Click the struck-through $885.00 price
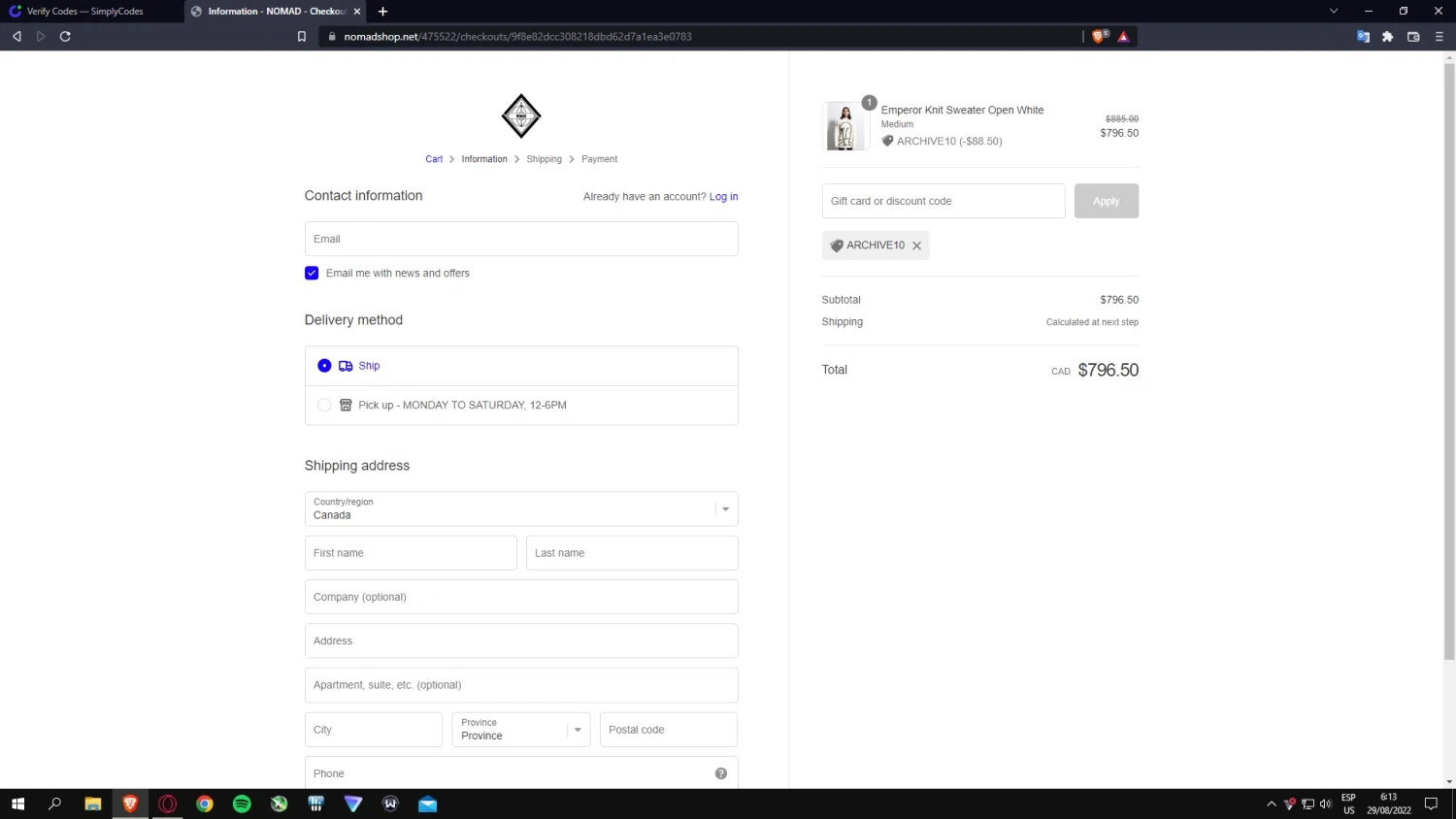 (1122, 119)
